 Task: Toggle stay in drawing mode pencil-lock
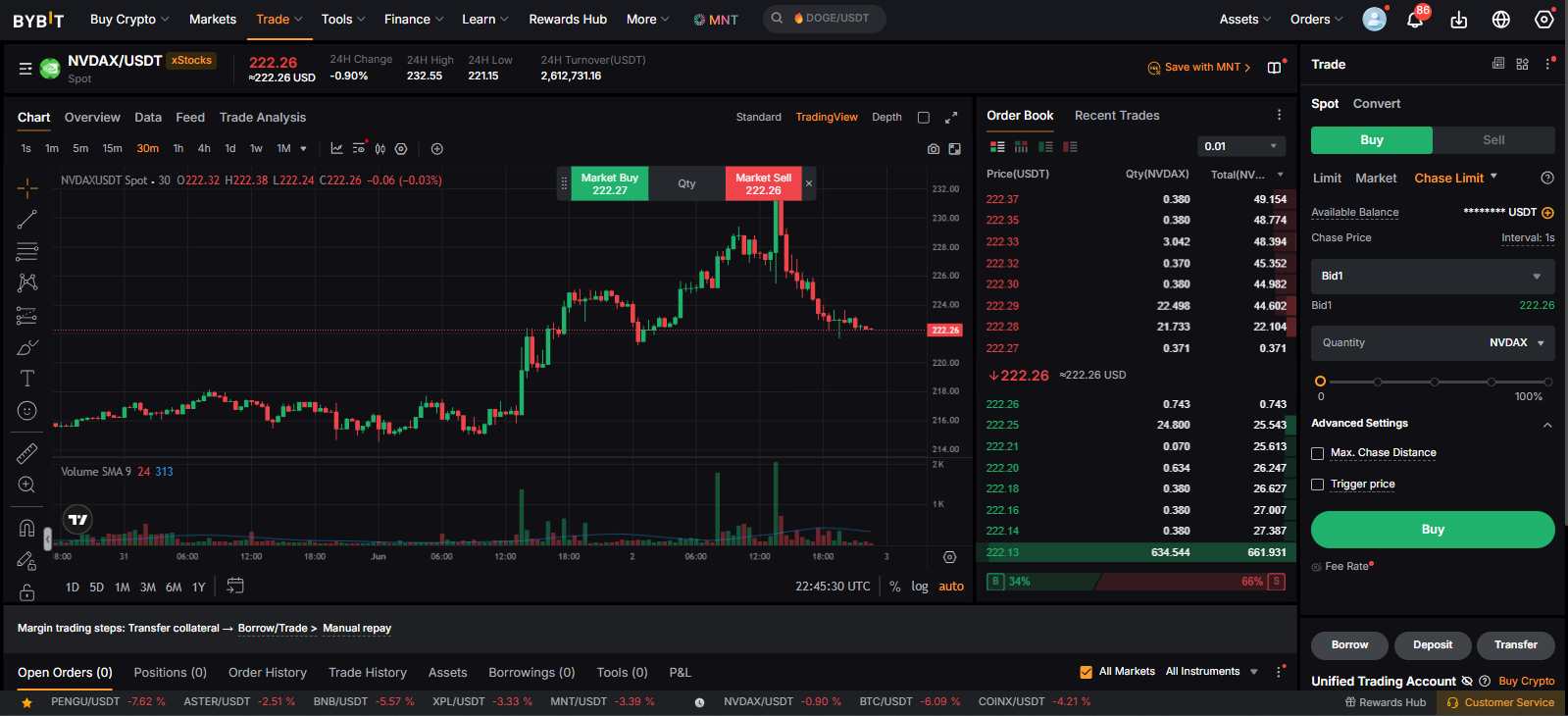(x=27, y=560)
